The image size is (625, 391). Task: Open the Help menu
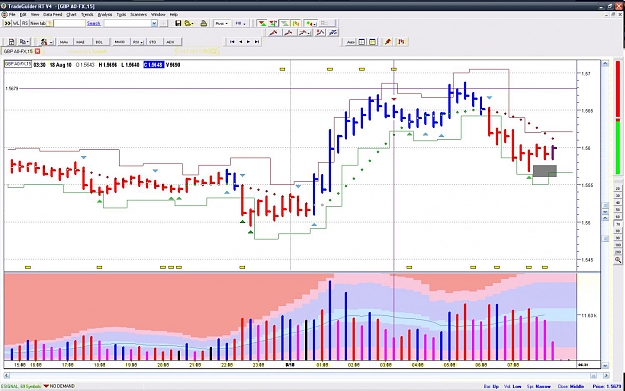[x=174, y=14]
